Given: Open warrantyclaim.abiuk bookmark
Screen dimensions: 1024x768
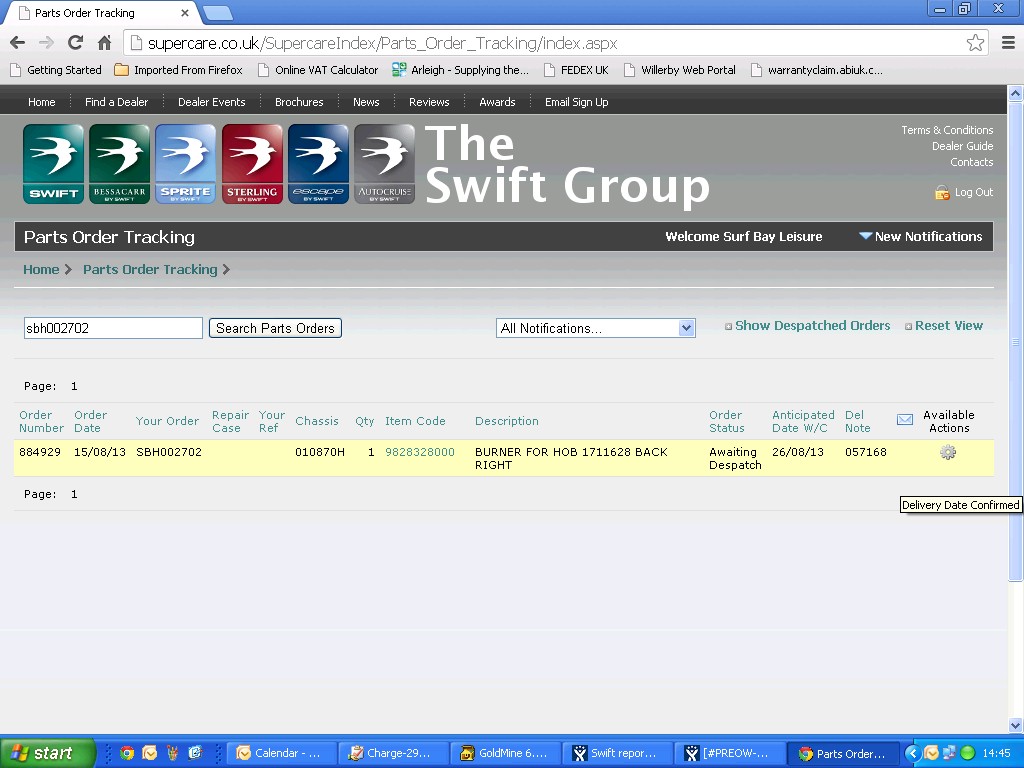Looking at the screenshot, I should tap(817, 70).
